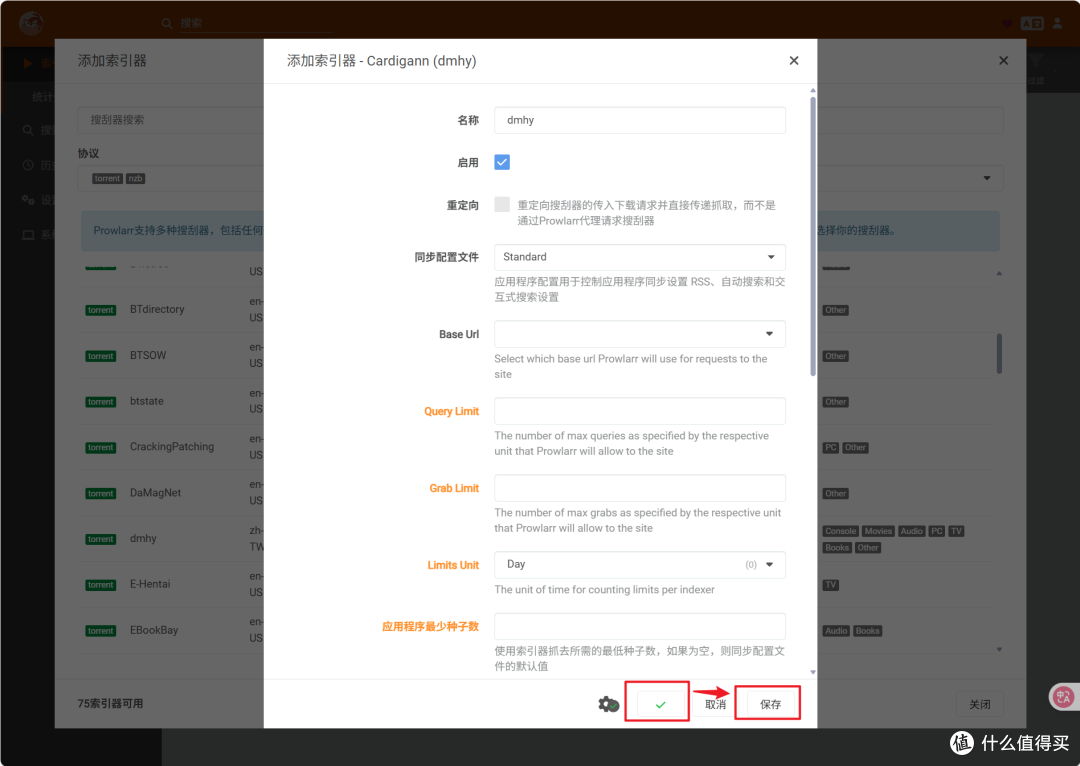Click the sidebar search magnifier icon
The width and height of the screenshot is (1080, 766).
(x=28, y=130)
